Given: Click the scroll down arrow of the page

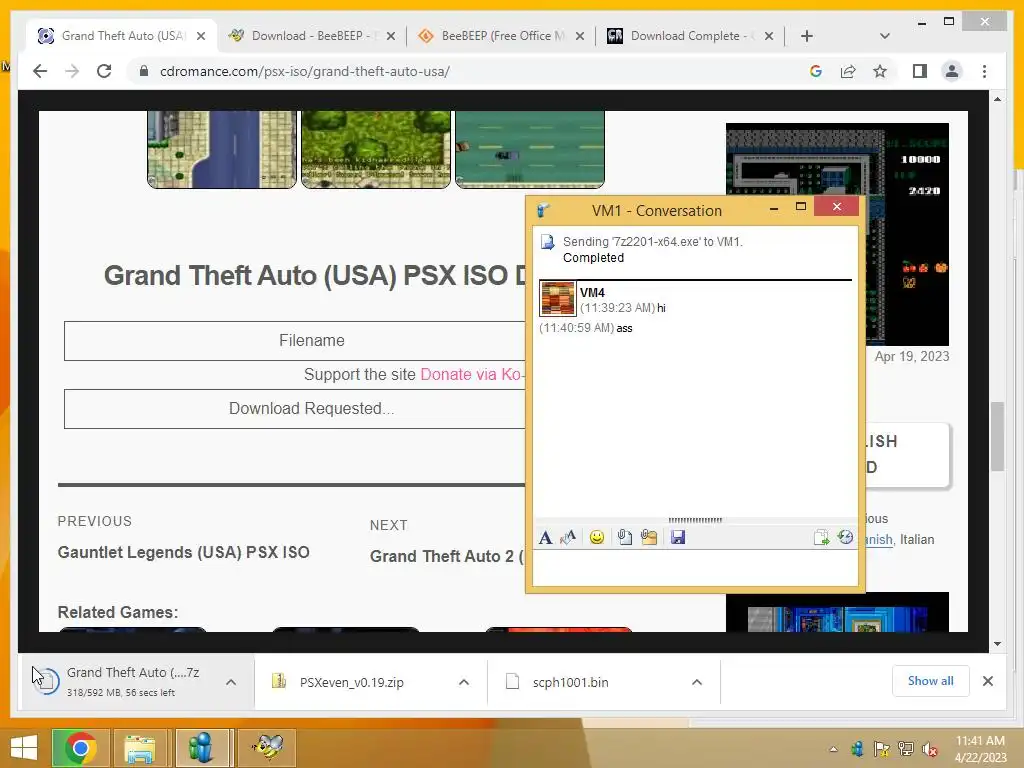Looking at the screenshot, I should 997,644.
